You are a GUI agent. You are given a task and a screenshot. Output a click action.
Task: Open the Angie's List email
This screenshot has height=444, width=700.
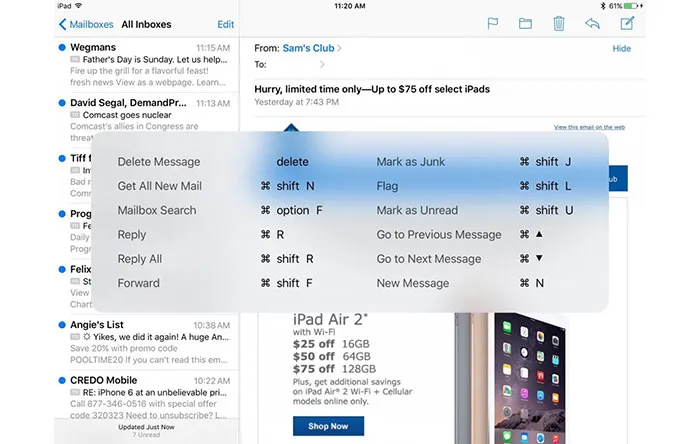point(147,342)
